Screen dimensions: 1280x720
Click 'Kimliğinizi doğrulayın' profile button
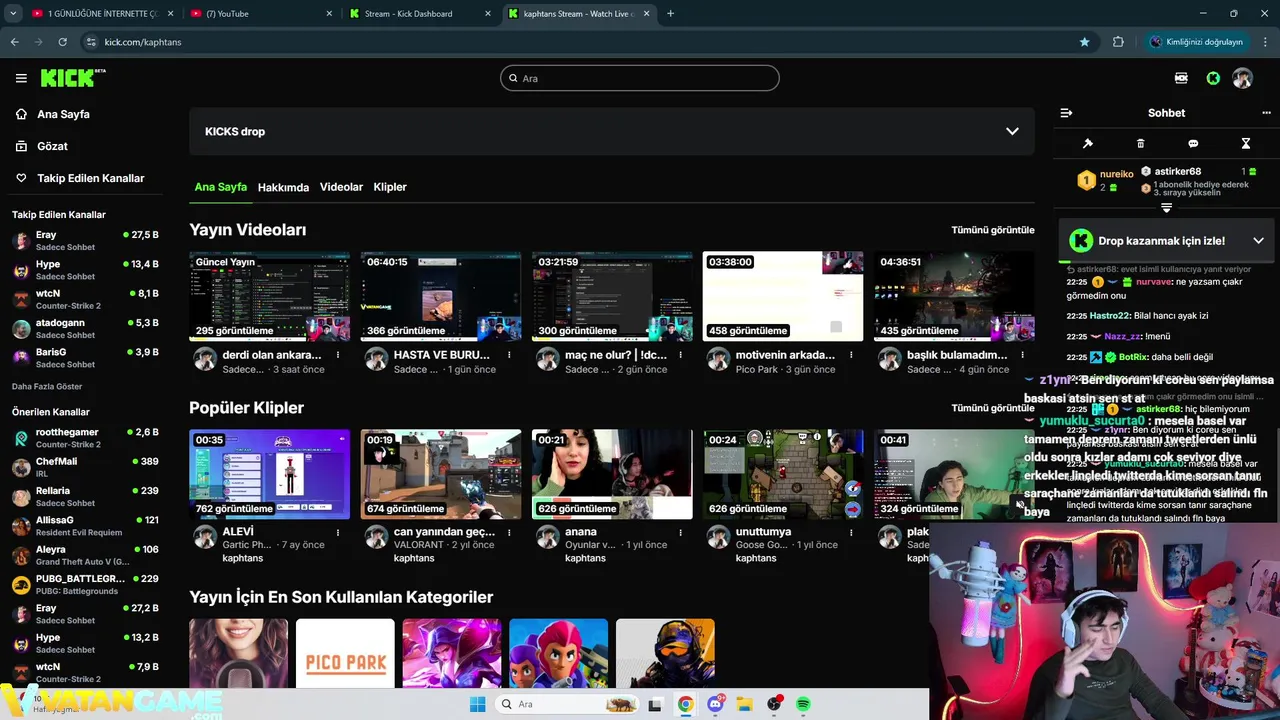coord(1196,42)
